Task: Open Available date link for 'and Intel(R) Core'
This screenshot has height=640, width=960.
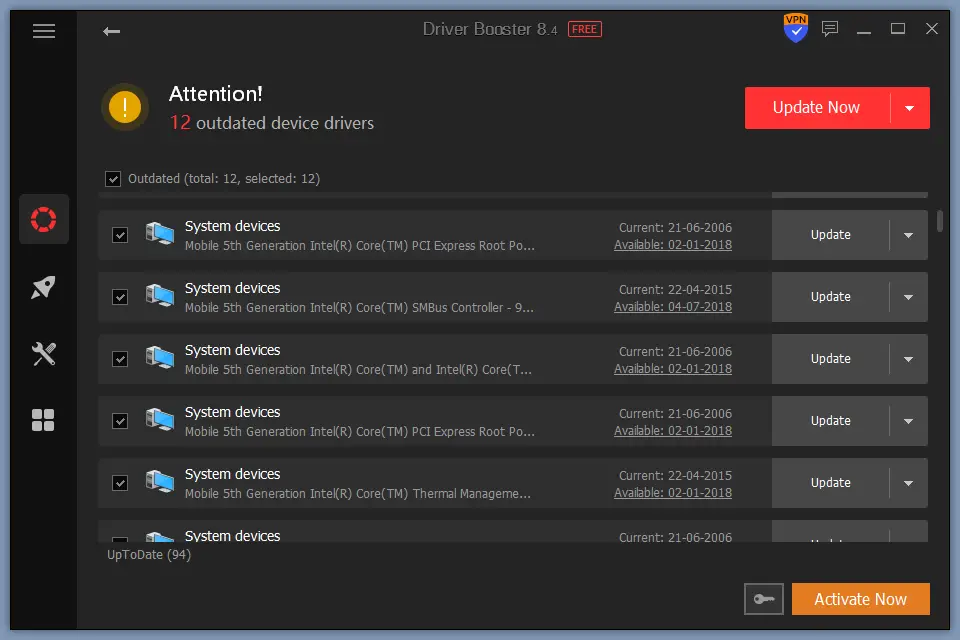Action: tap(673, 369)
